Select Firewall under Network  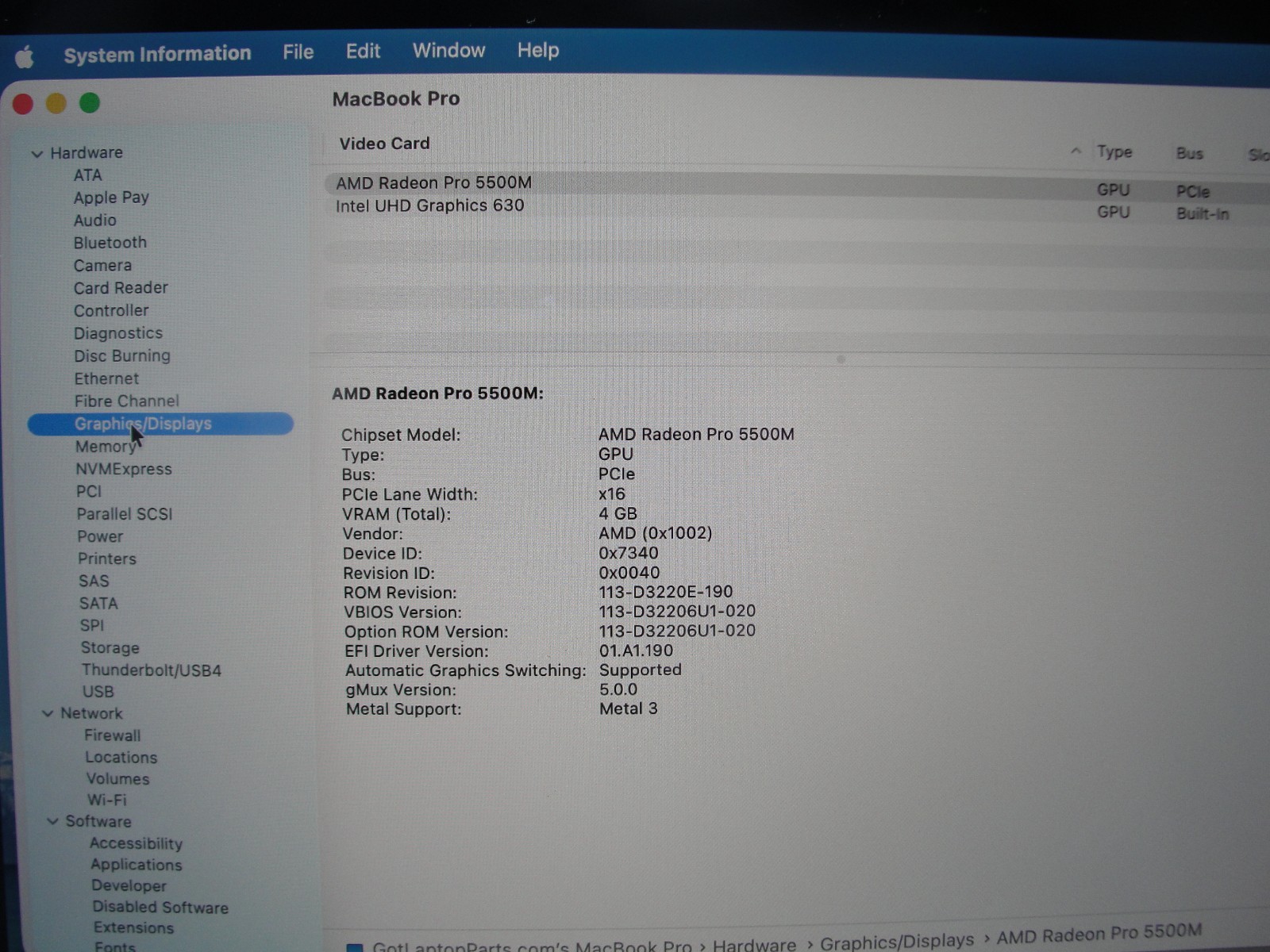112,736
